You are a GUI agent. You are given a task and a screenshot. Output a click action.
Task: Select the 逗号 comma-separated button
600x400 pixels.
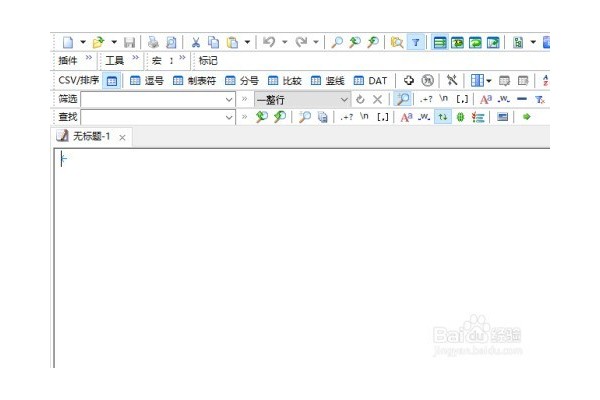[x=147, y=81]
